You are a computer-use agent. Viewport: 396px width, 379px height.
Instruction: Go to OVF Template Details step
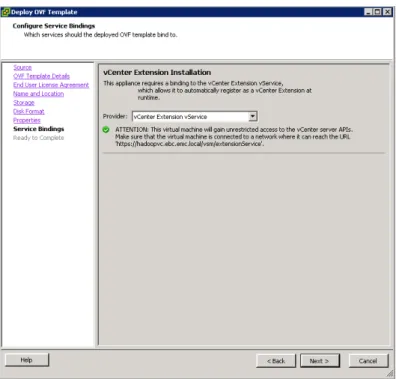[41, 76]
